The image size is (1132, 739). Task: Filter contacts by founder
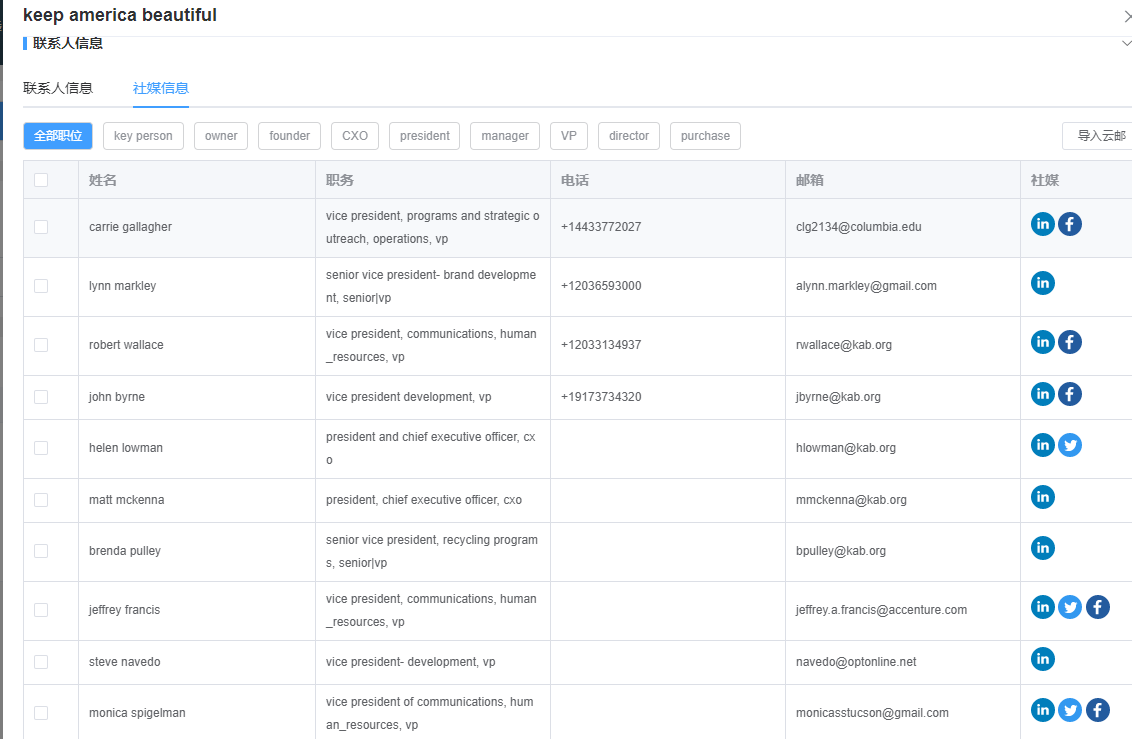point(289,136)
